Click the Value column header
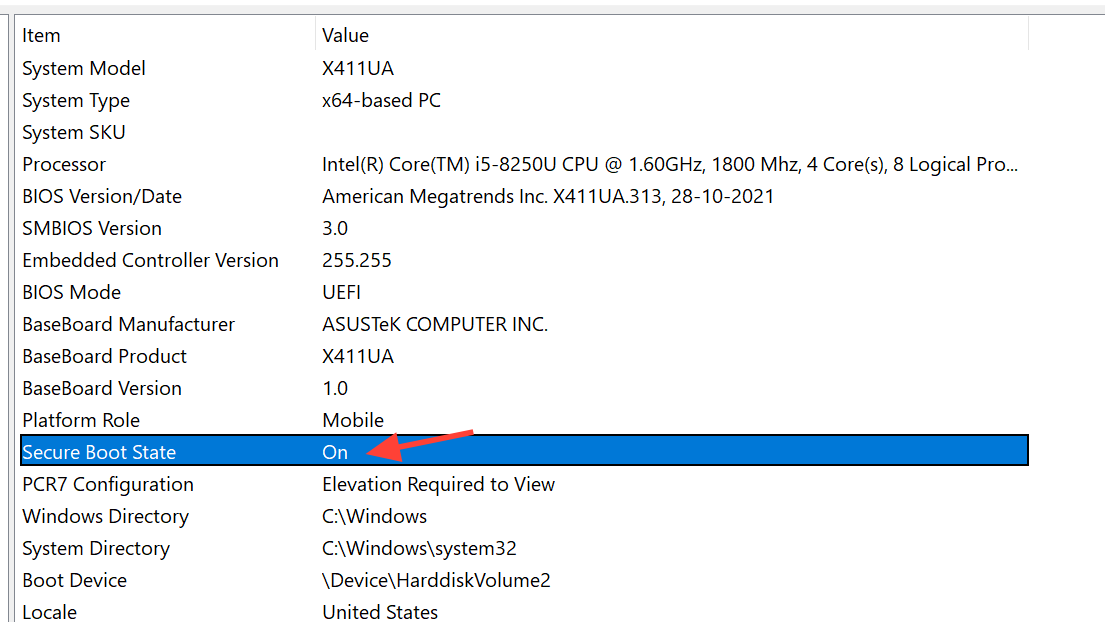This screenshot has width=1105, height=622. click(346, 35)
